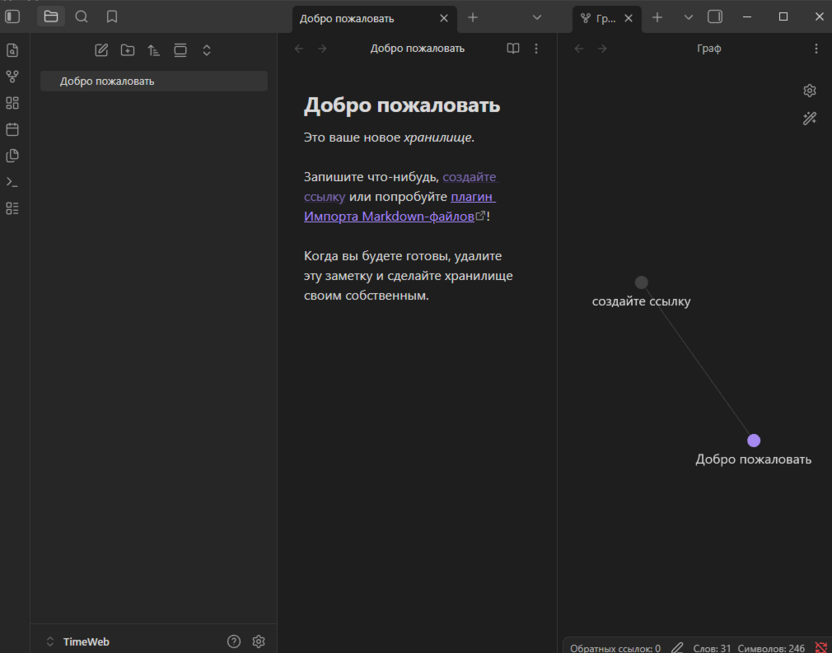The height and width of the screenshot is (653, 832).
Task: Create a new note in file explorer
Action: pos(101,50)
